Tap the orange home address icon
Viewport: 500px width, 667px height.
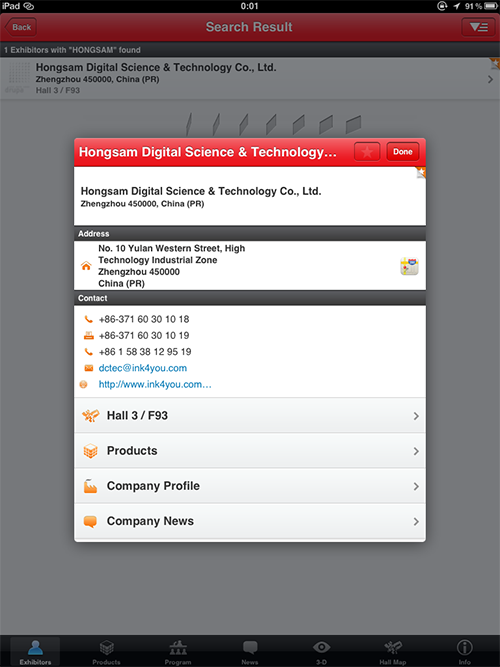pyautogui.click(x=86, y=266)
